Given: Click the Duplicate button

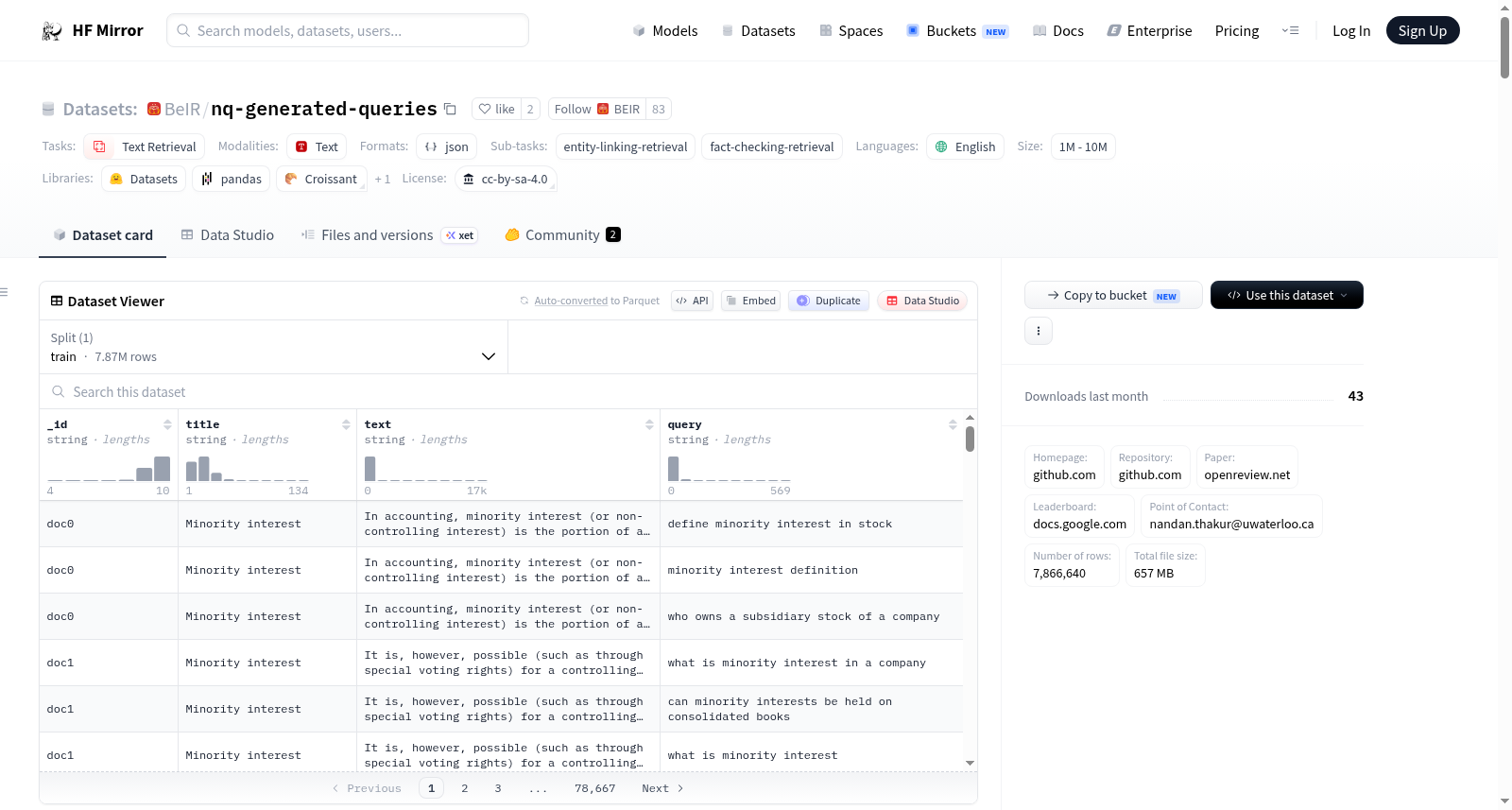Looking at the screenshot, I should [829, 302].
